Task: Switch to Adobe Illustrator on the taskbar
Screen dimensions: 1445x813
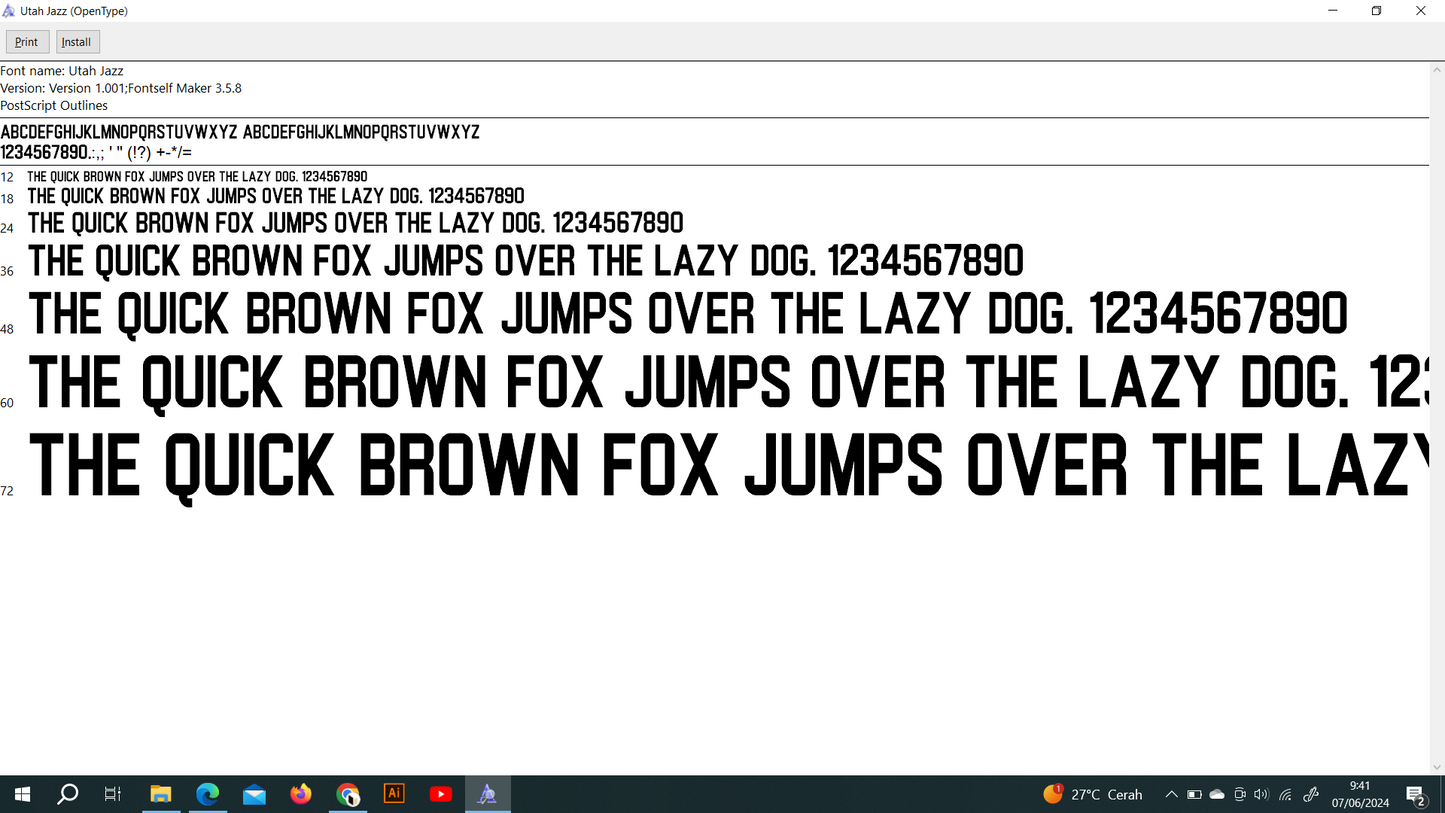Action: (394, 794)
